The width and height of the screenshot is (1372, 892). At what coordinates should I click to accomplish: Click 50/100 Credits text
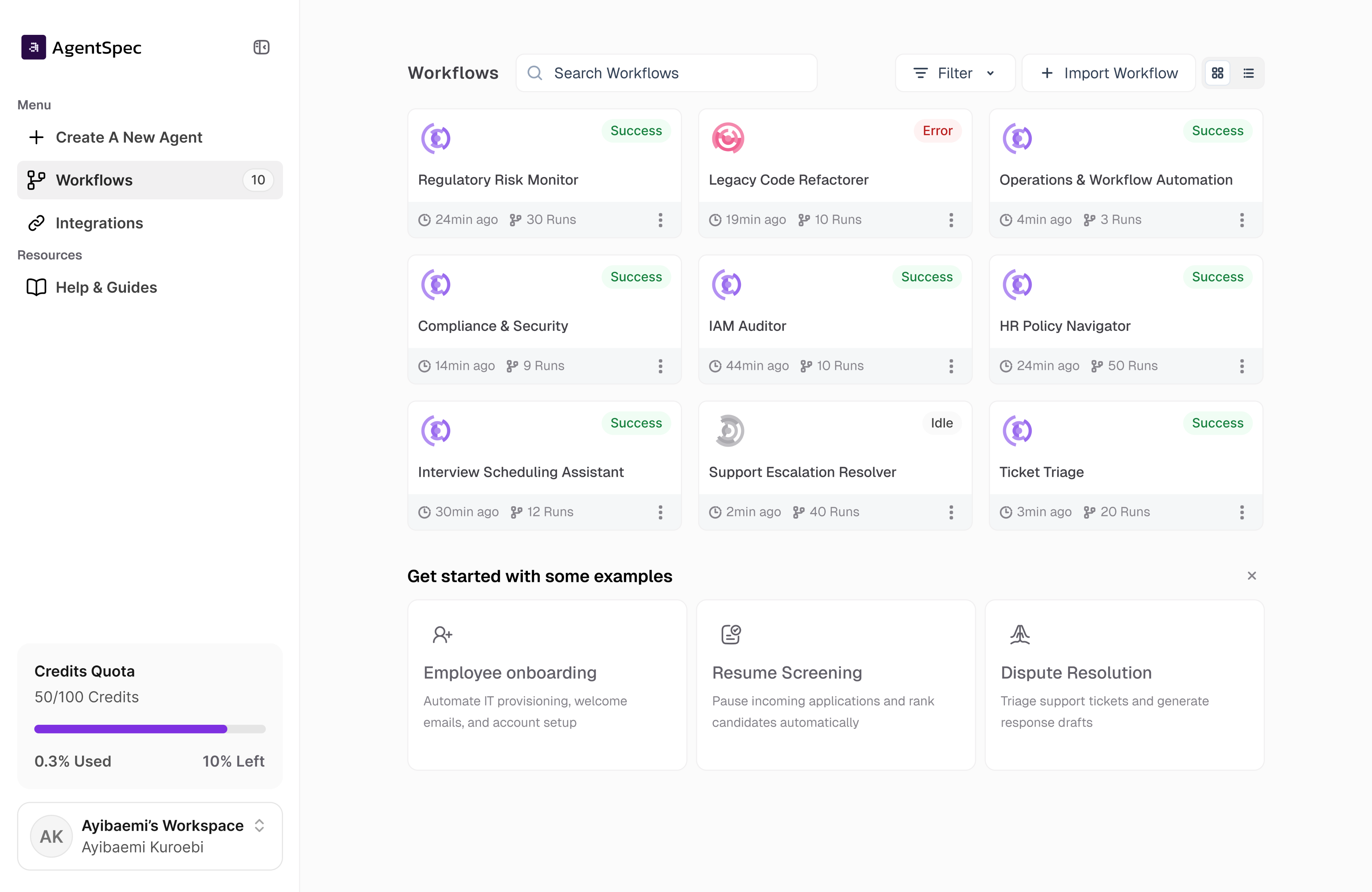[86, 697]
